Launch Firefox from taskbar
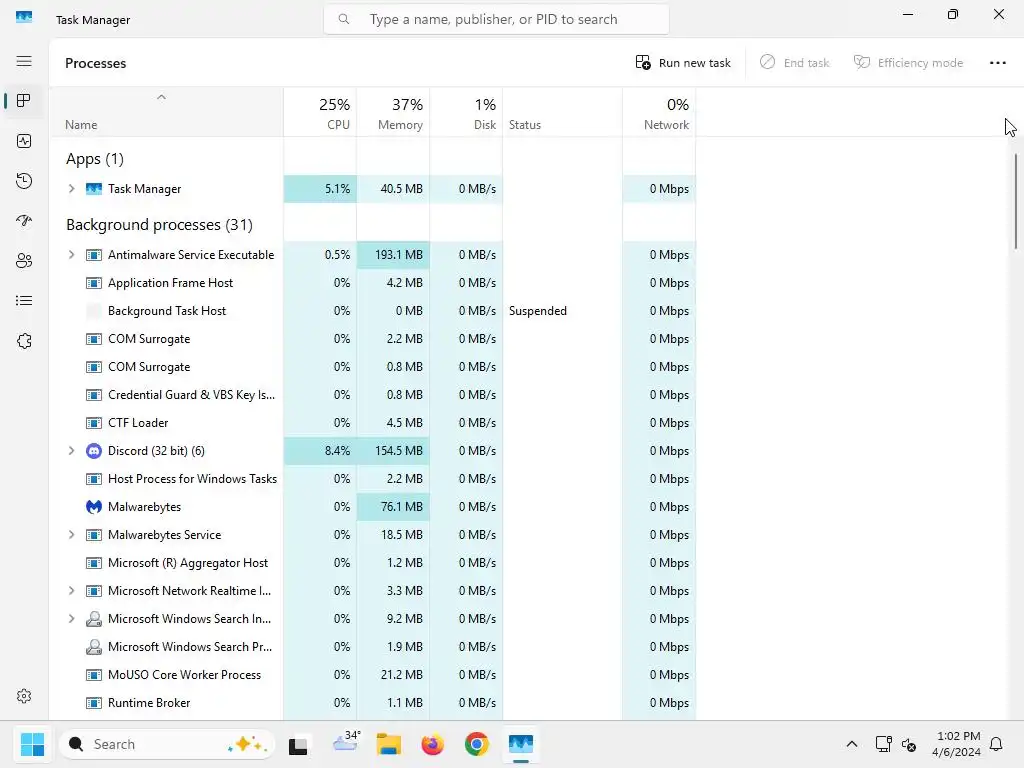 click(x=432, y=744)
